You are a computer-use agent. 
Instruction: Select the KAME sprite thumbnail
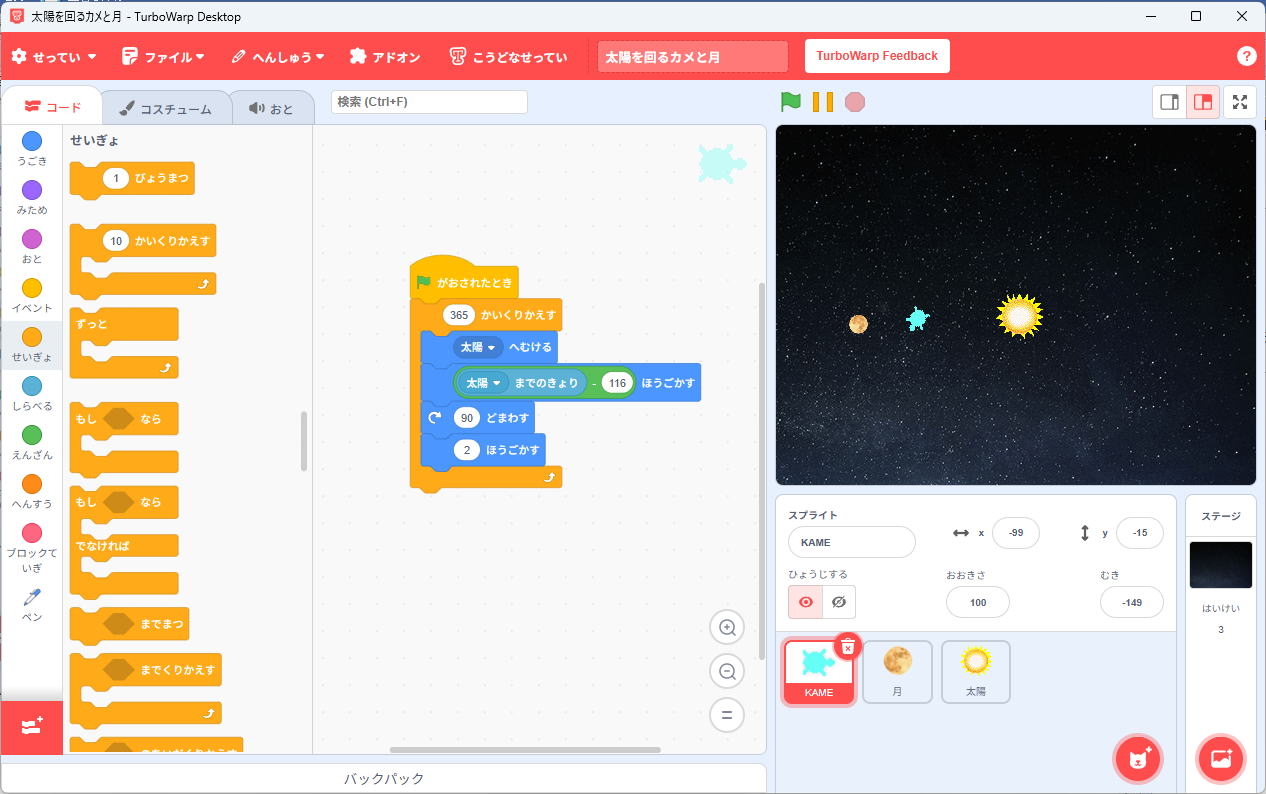pos(818,672)
